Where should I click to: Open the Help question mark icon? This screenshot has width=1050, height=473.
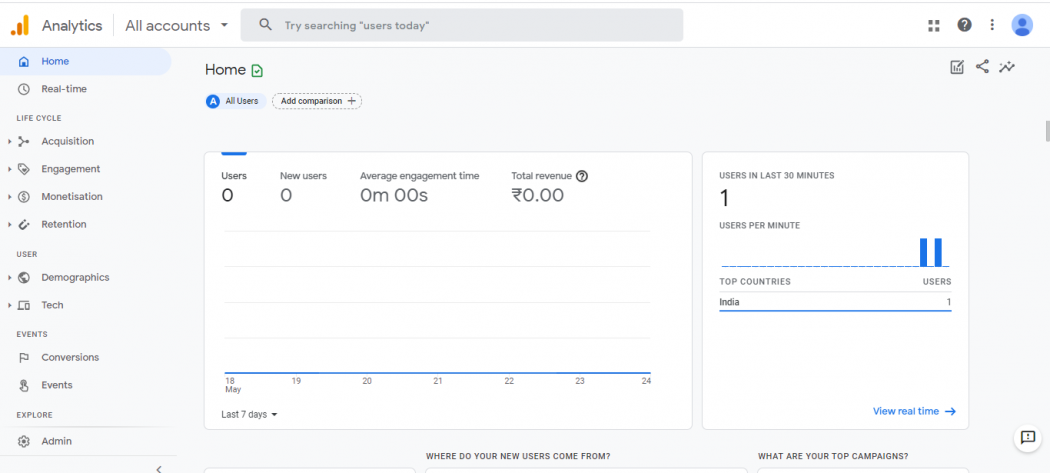click(x=964, y=25)
